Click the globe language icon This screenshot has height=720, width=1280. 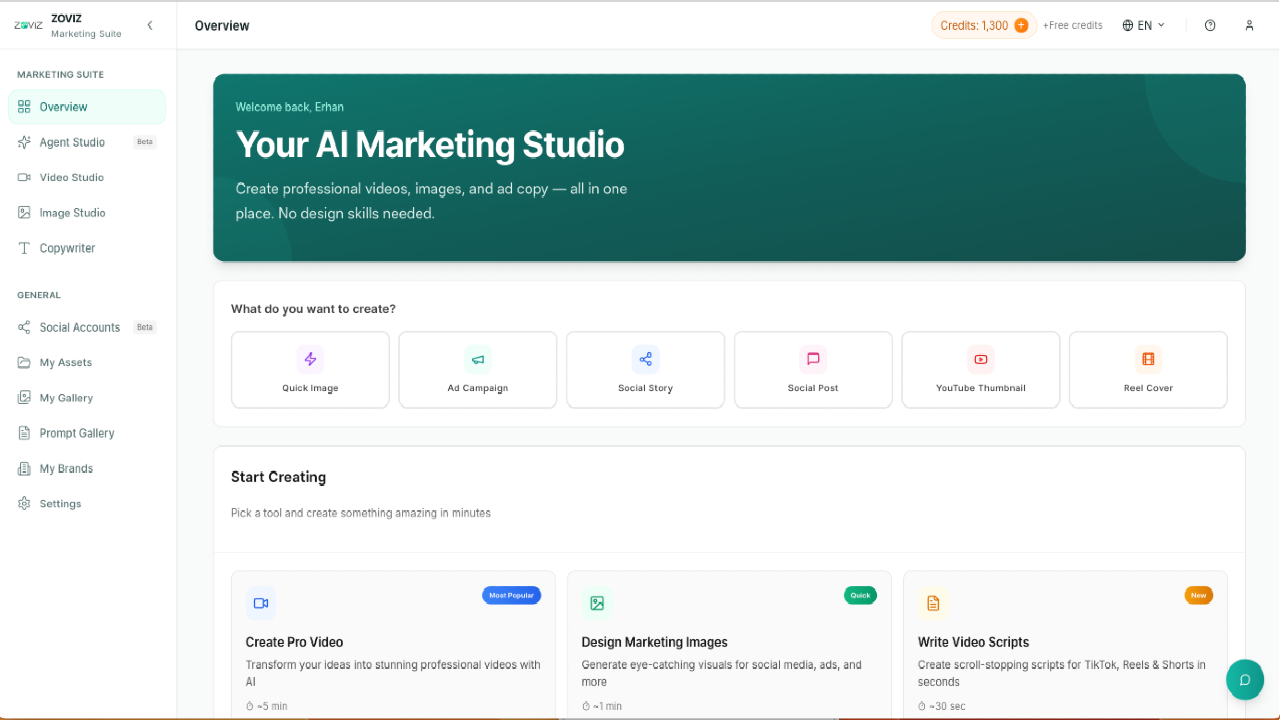(1128, 26)
